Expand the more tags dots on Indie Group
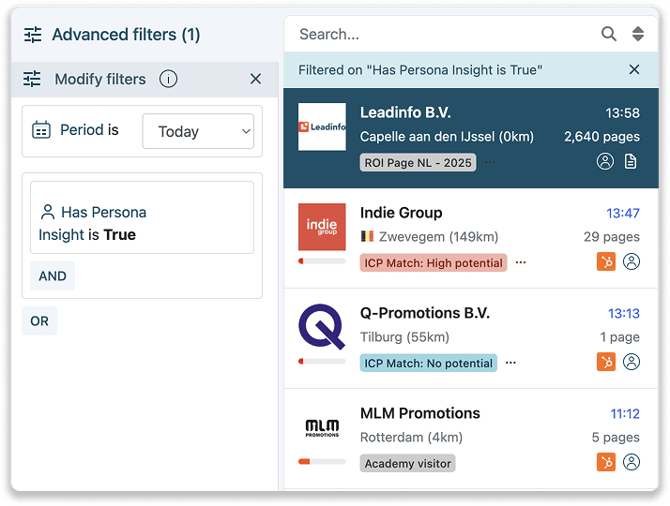This screenshot has width=670, height=506. point(521,263)
